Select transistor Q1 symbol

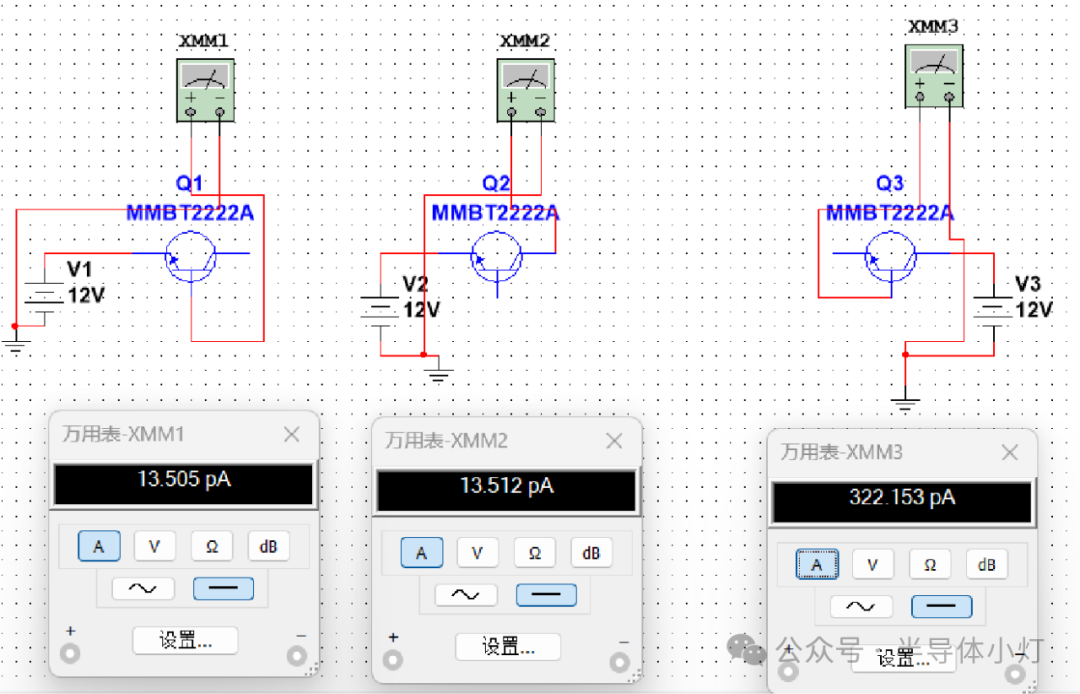191,257
